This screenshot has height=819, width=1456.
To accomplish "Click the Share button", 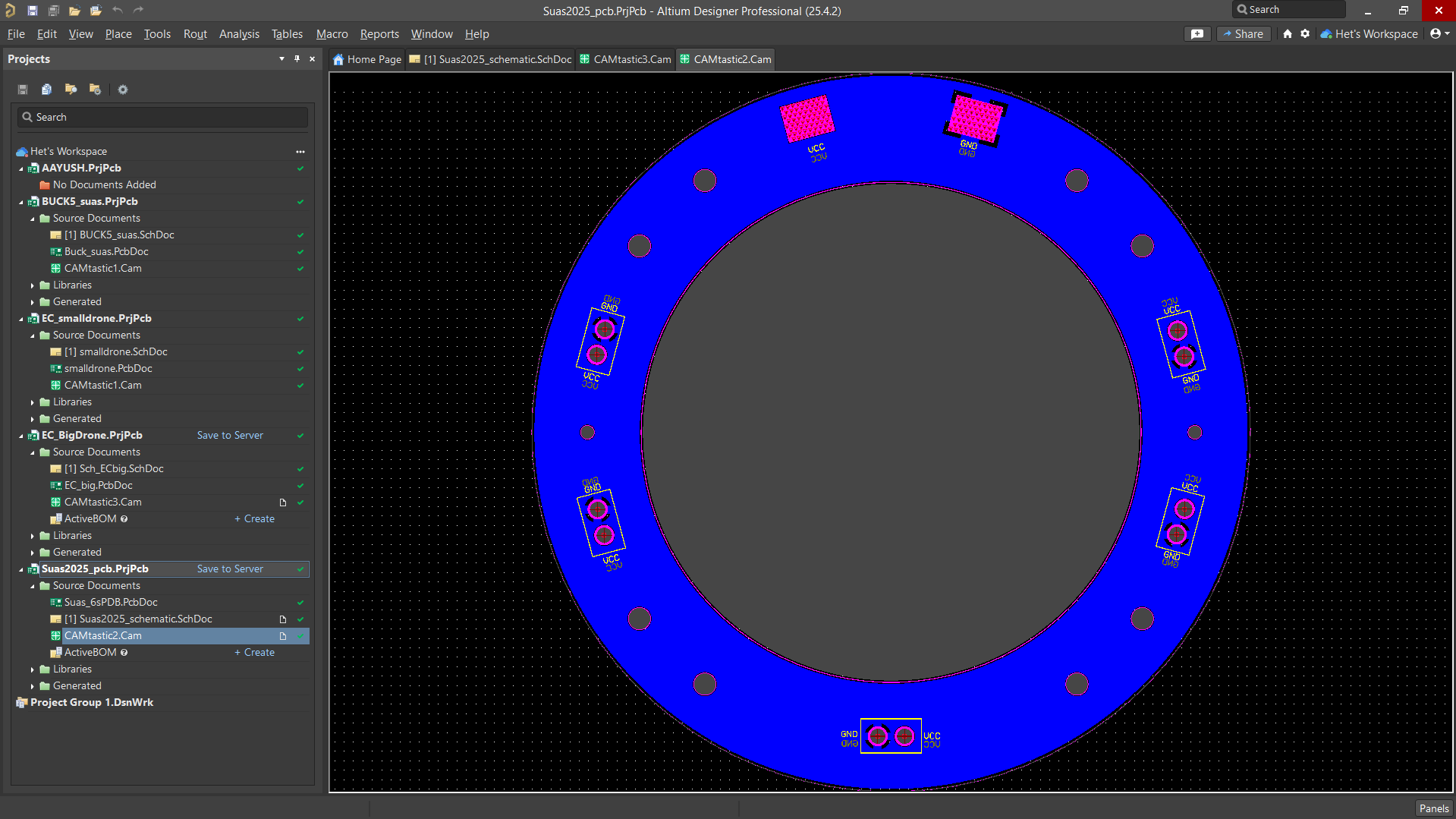I will coord(1243,33).
